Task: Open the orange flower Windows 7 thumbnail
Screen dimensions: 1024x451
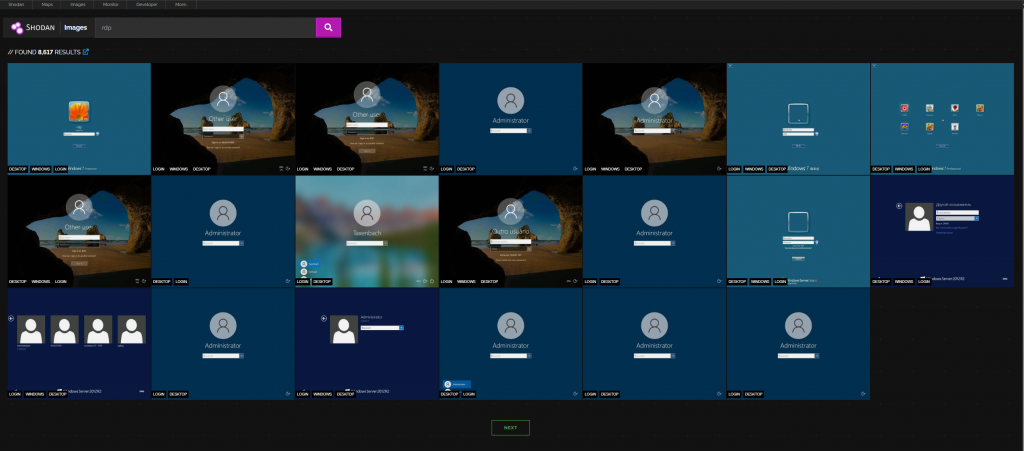Action: 79,113
